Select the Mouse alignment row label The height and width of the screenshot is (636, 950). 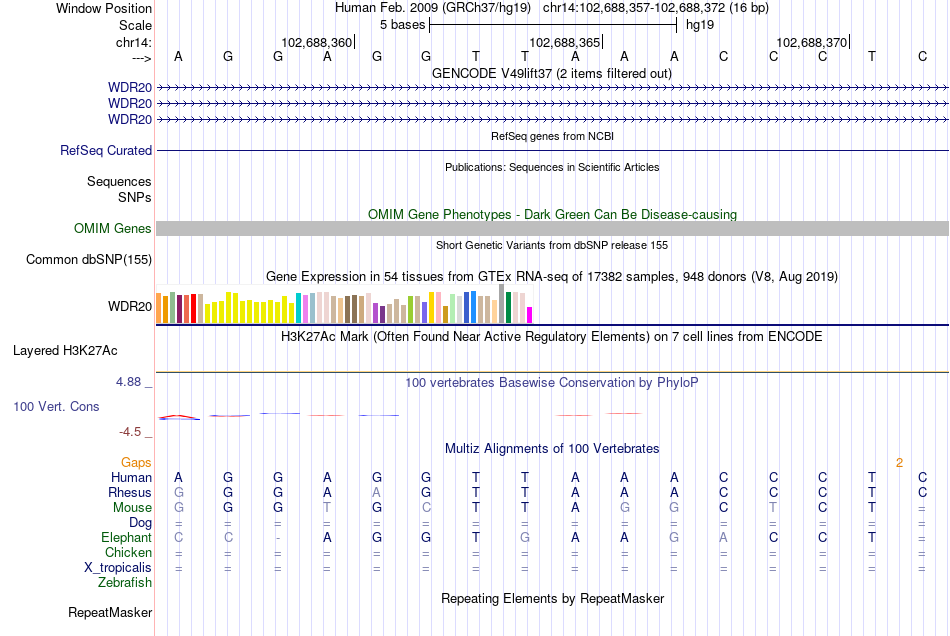[132, 508]
